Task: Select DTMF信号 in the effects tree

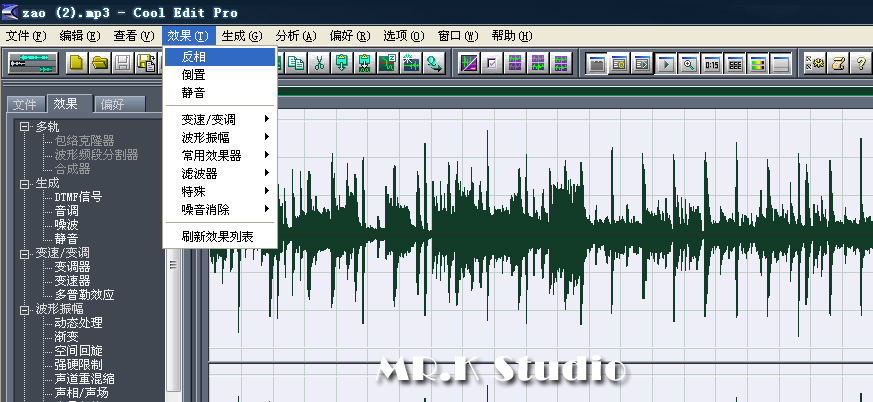Action: (78, 197)
